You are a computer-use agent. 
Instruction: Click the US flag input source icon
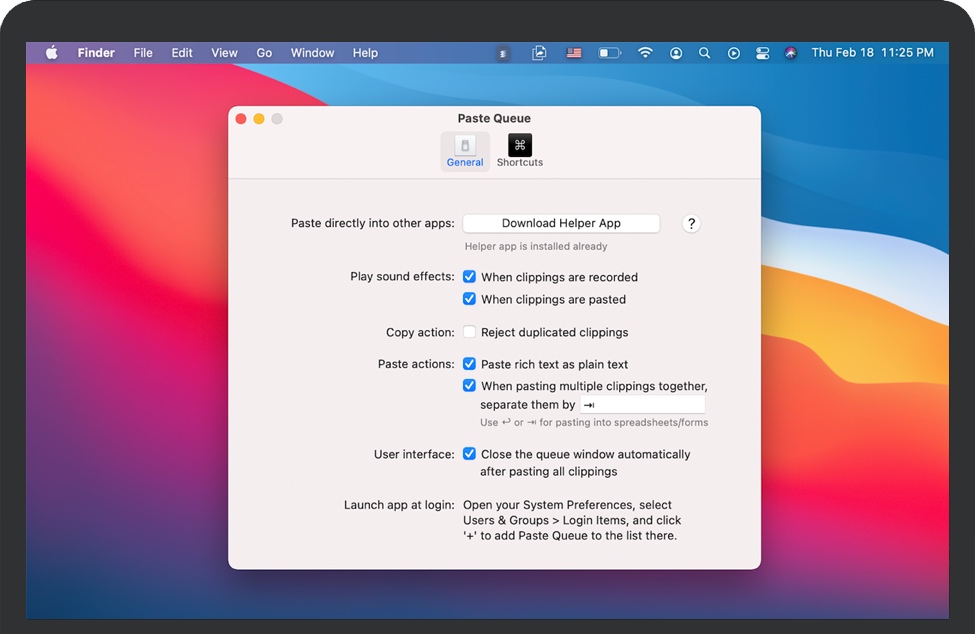coord(574,53)
